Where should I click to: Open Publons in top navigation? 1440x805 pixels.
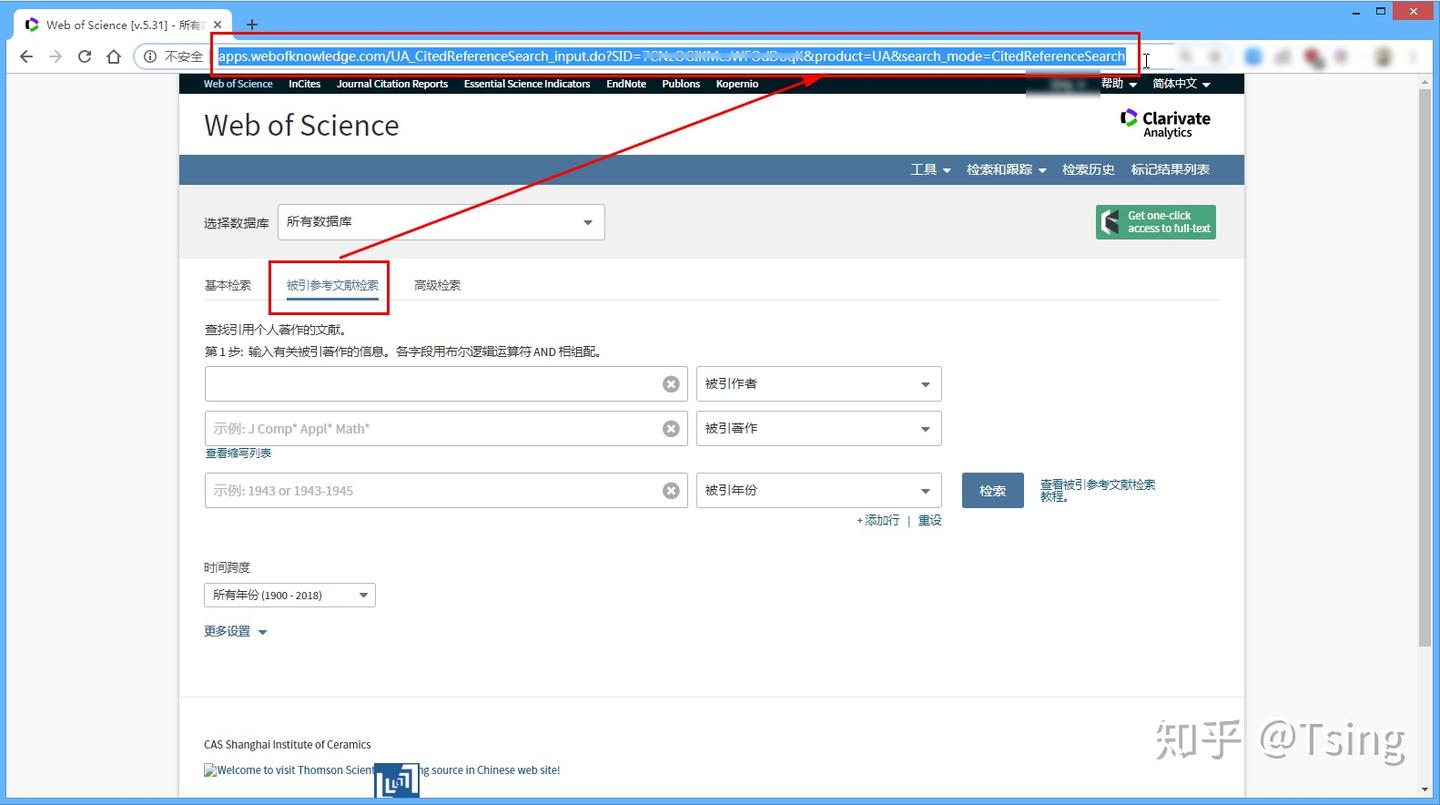tap(681, 84)
